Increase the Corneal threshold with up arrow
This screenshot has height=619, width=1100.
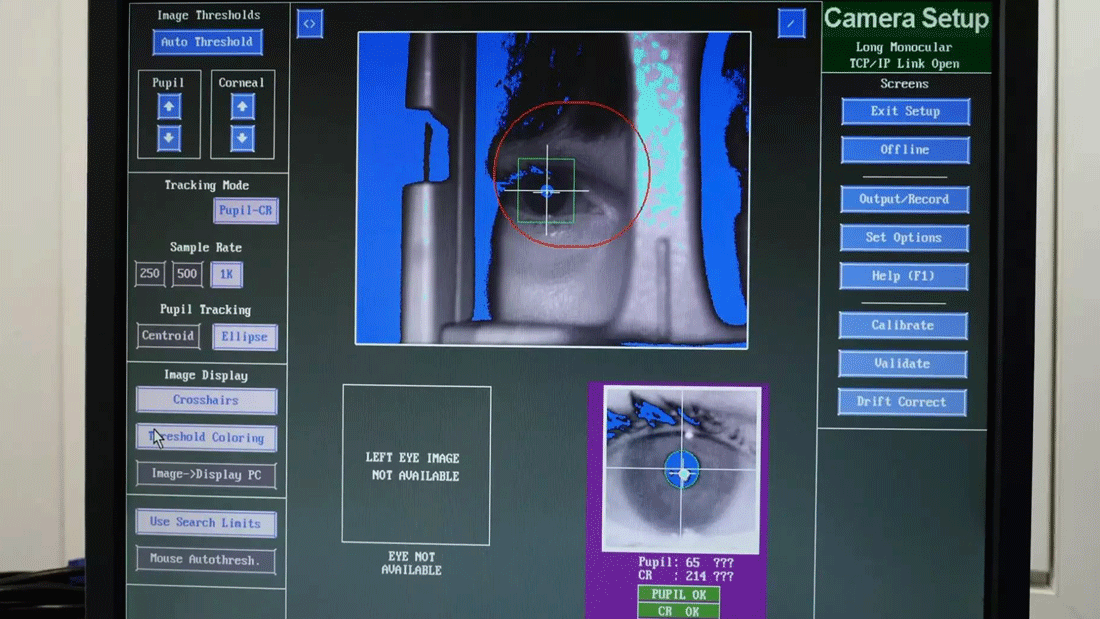click(242, 107)
